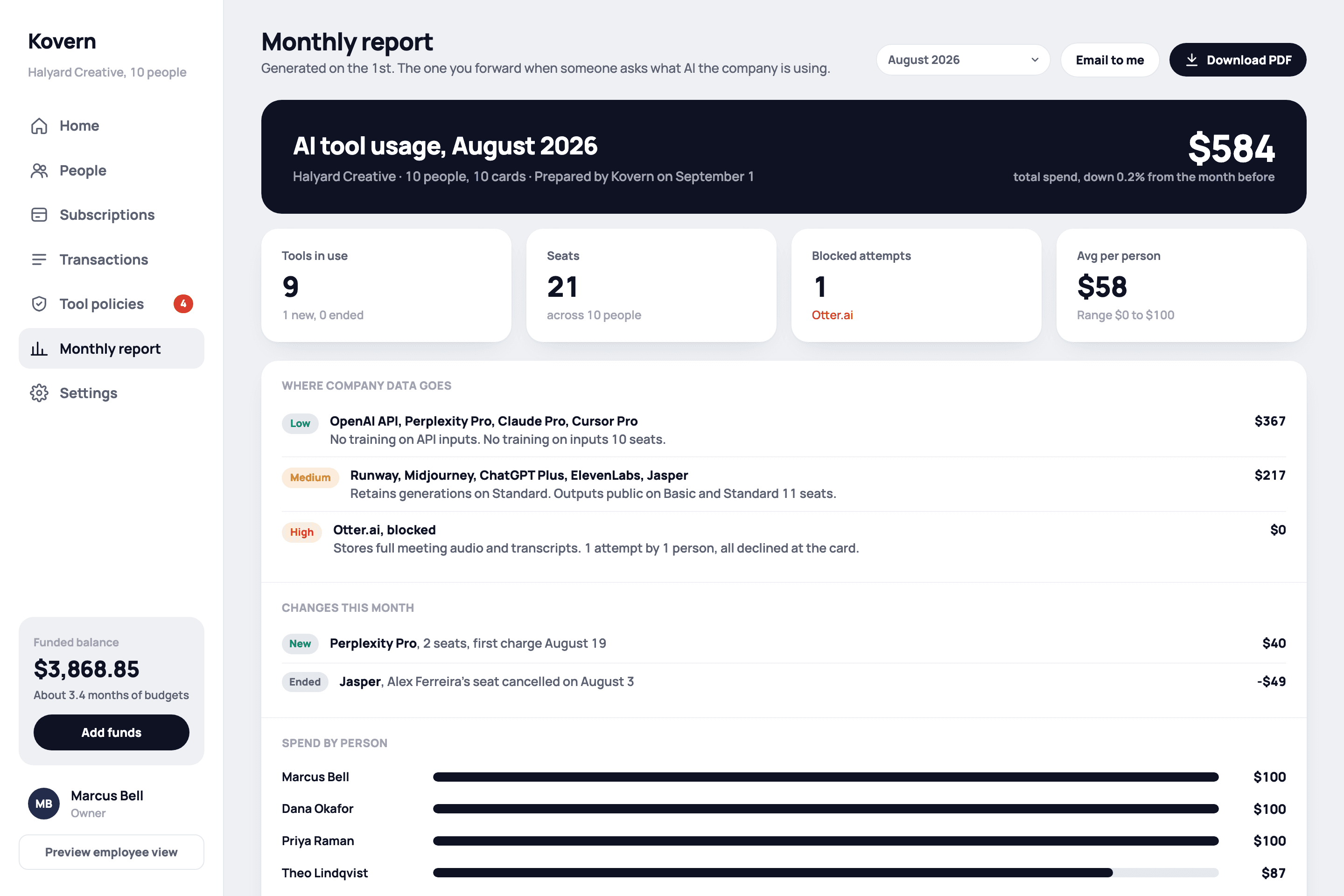
Task: Click the $584 total spend figure
Action: [x=1232, y=148]
